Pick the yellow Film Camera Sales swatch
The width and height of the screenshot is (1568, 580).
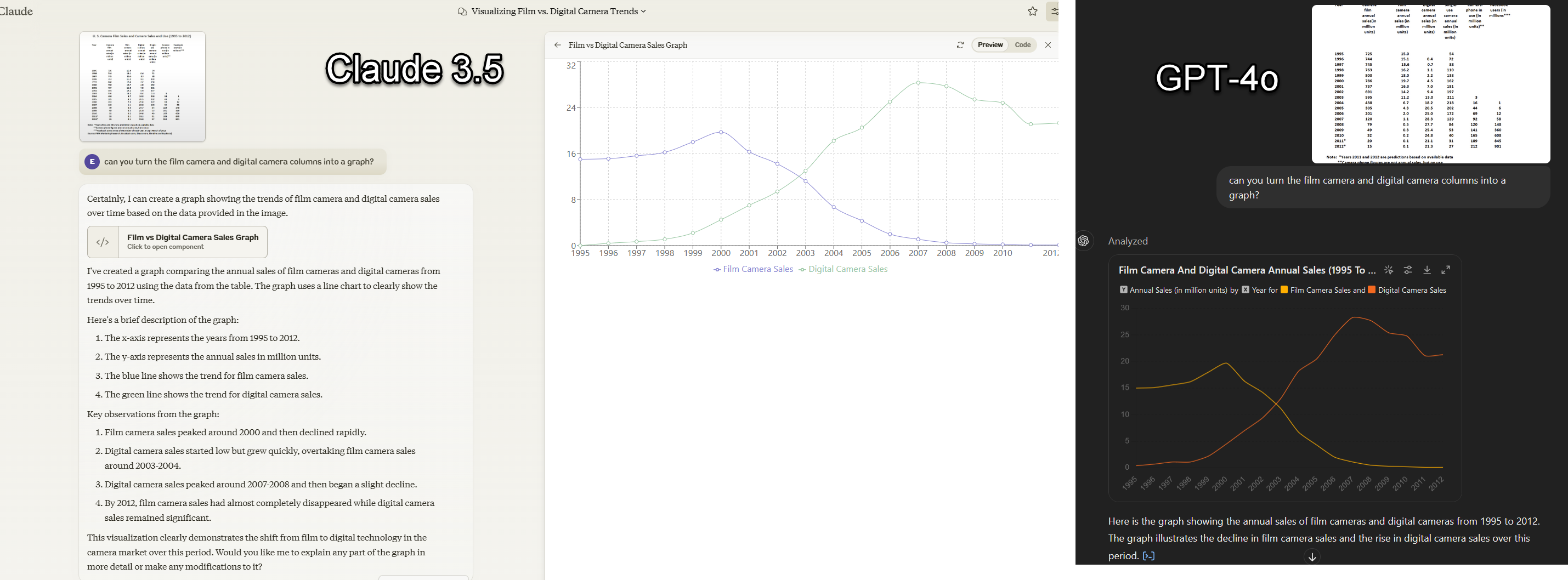coord(1284,289)
